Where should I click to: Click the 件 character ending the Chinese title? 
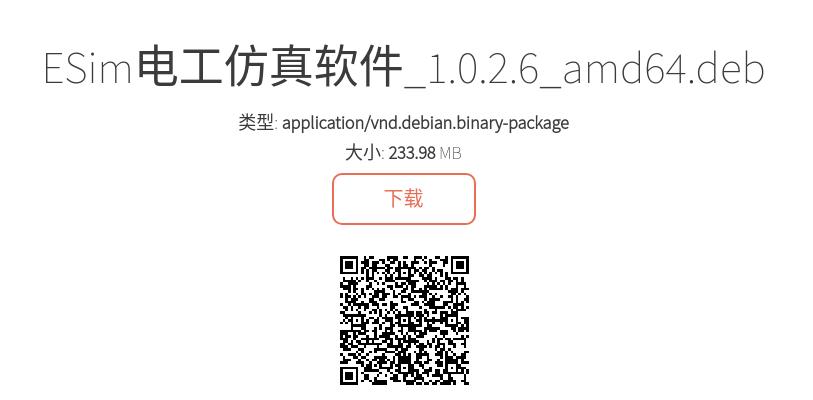[x=381, y=67]
